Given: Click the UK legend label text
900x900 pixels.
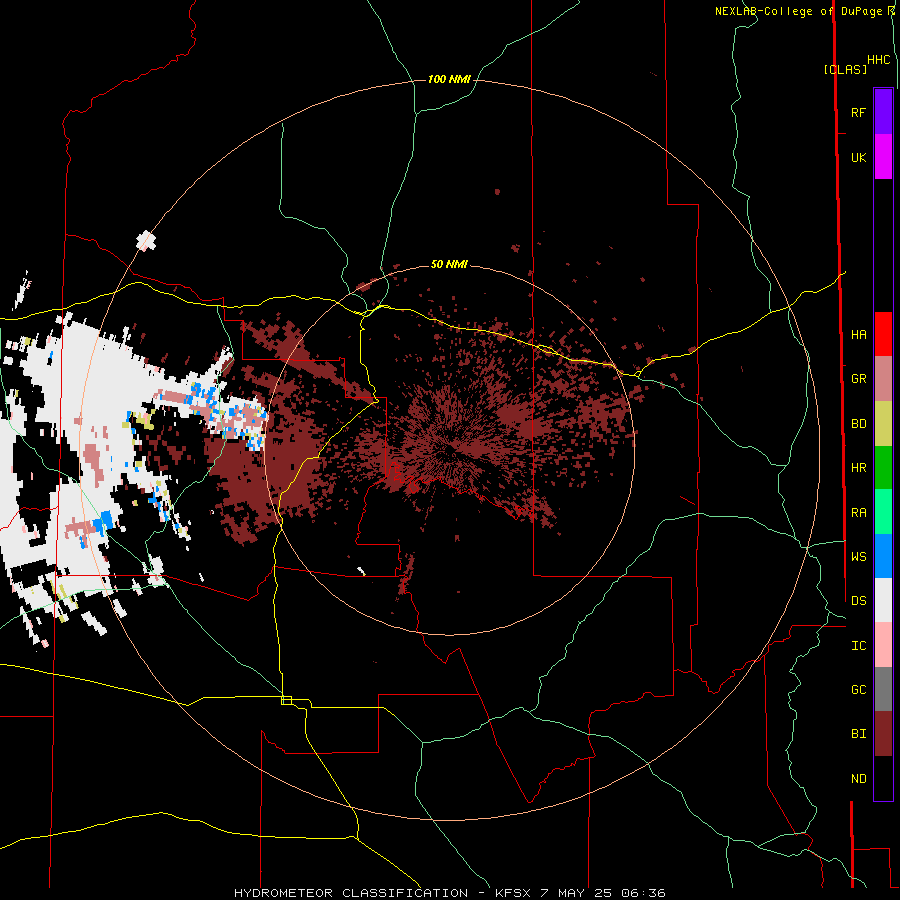Looking at the screenshot, I should click(x=859, y=158).
